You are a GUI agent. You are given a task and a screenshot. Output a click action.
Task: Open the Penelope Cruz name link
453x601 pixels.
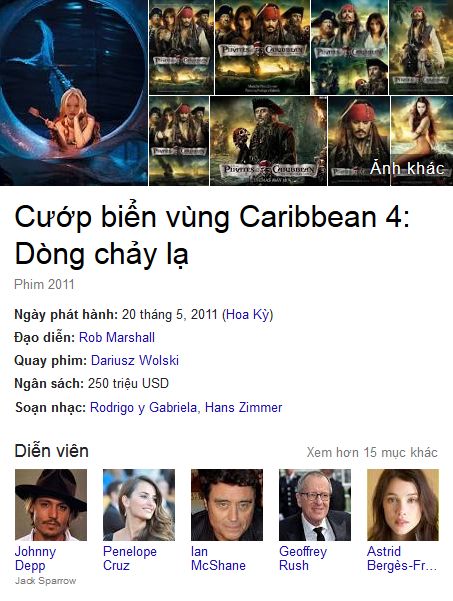click(130, 558)
